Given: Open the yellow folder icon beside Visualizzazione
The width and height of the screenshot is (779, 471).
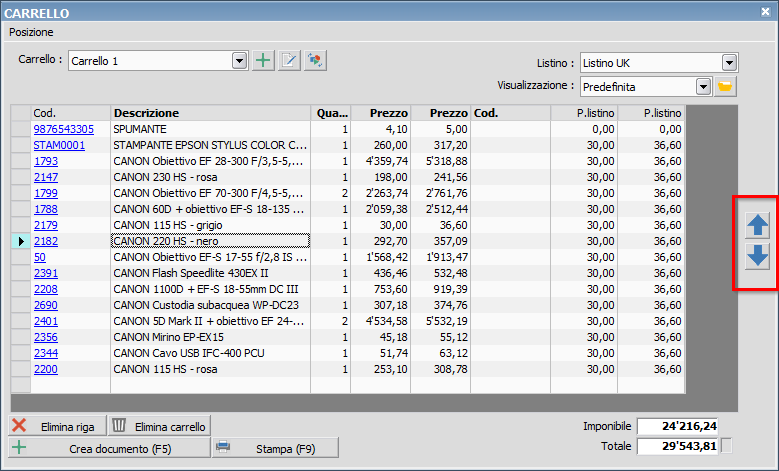Looking at the screenshot, I should [725, 86].
